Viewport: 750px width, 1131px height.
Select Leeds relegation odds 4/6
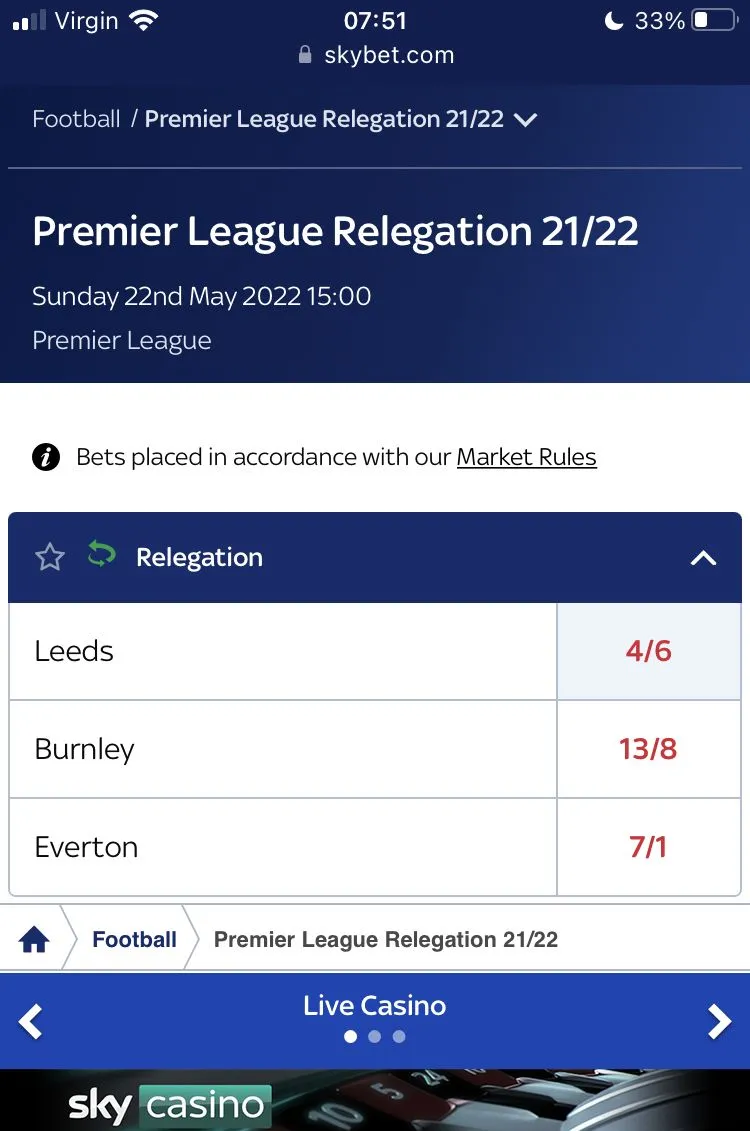click(648, 651)
